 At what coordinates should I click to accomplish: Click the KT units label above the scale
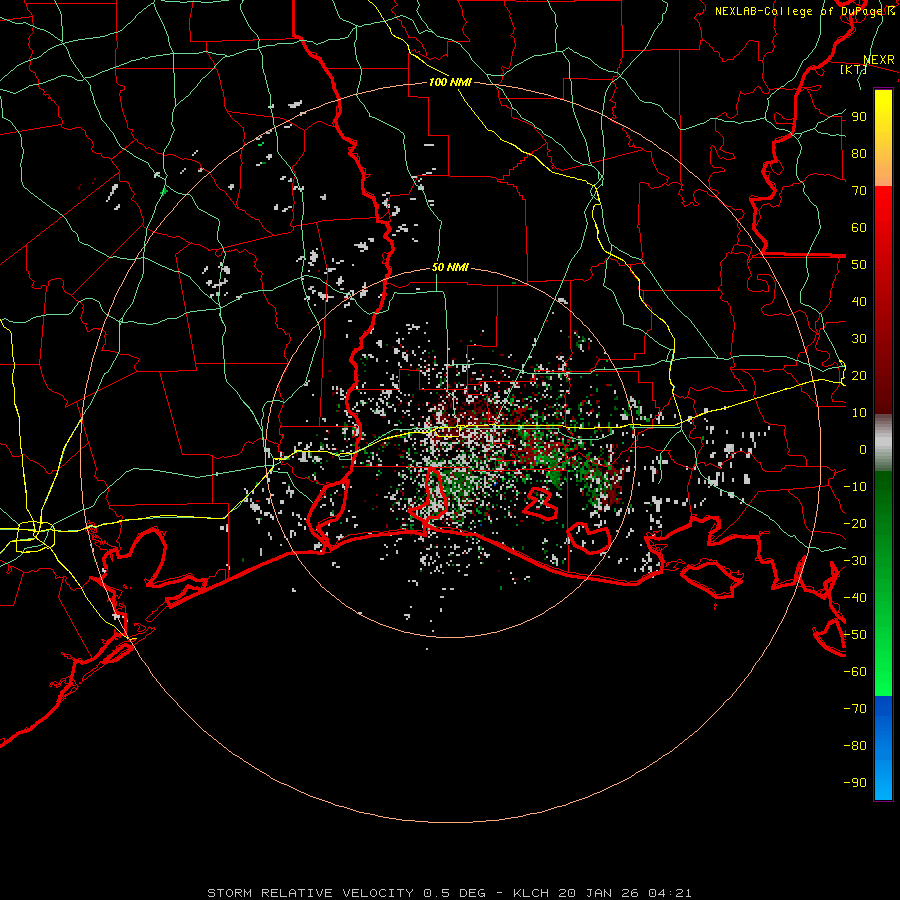point(853,69)
